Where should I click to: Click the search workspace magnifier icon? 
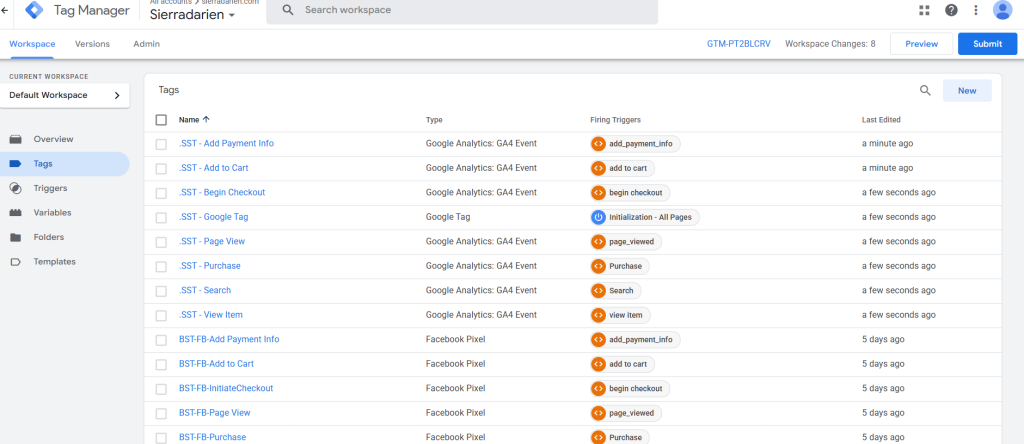tap(288, 10)
